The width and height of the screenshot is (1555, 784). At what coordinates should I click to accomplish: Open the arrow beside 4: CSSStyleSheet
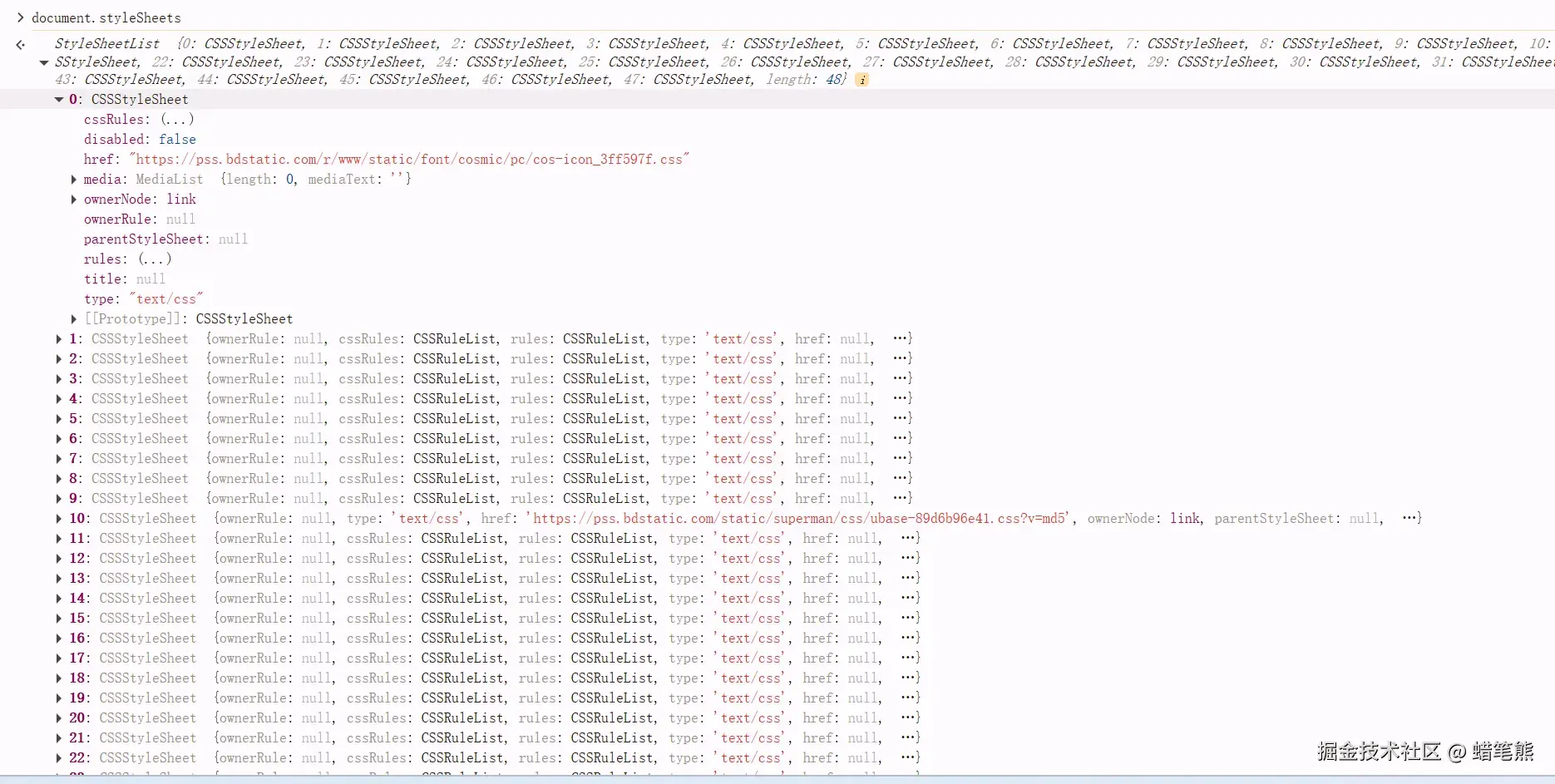coord(59,399)
